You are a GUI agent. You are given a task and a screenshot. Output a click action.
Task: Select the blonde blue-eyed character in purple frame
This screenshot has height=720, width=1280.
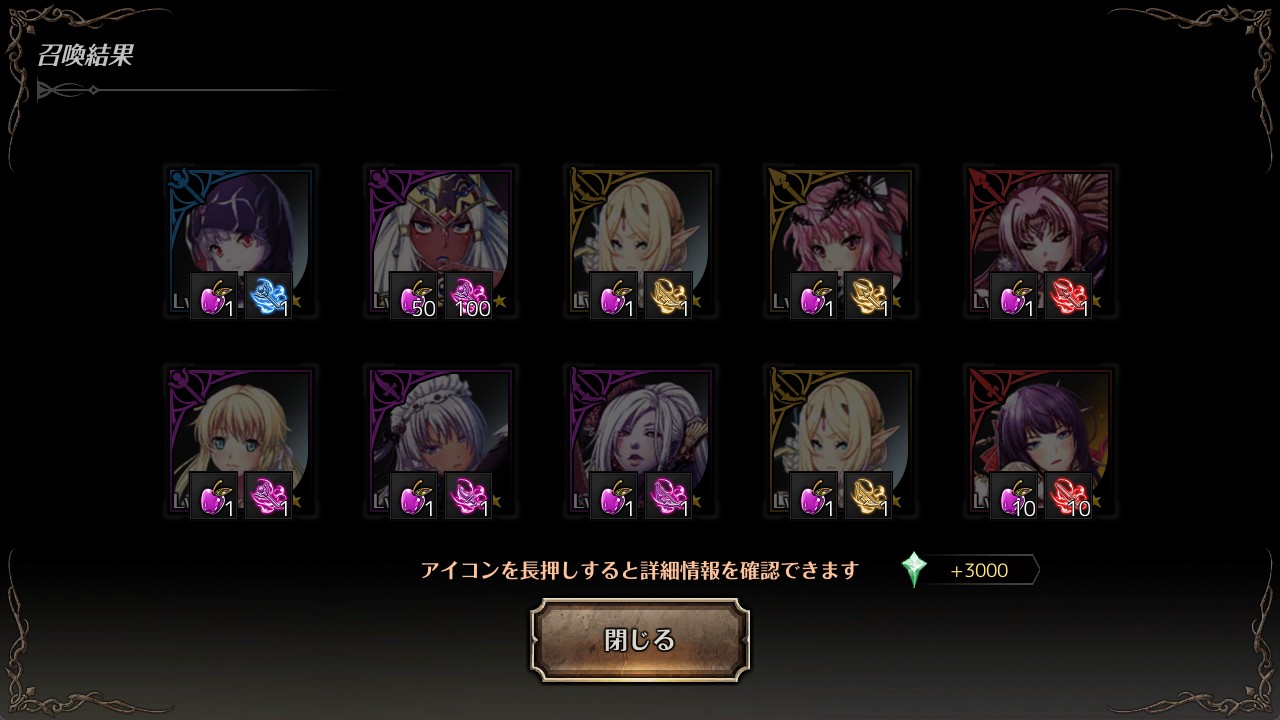[240, 441]
